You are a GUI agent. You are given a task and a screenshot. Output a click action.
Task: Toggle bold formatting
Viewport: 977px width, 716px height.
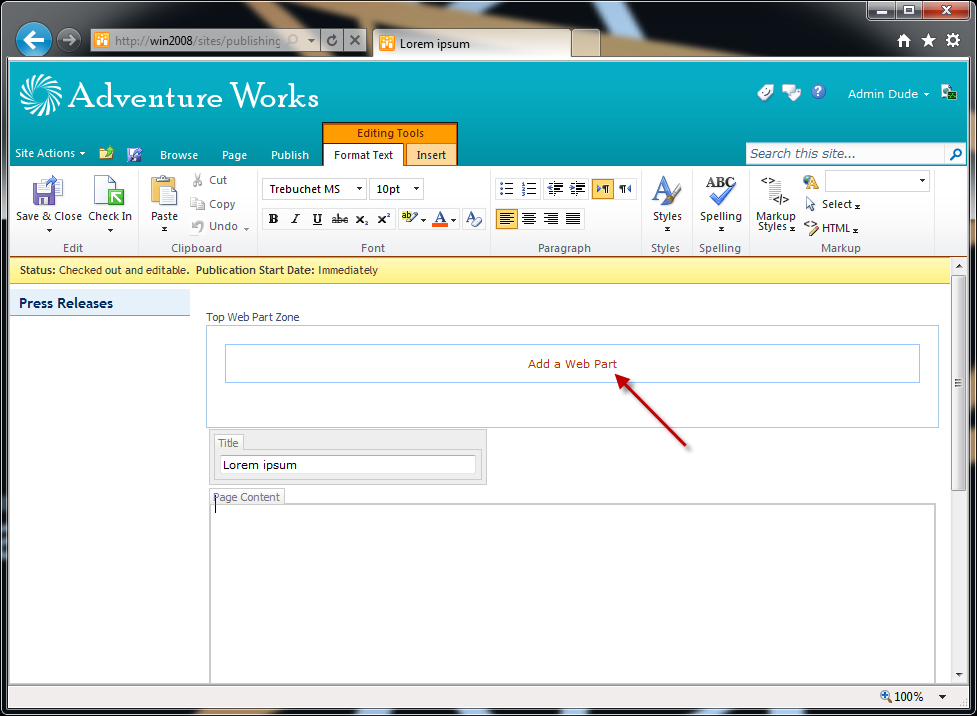pos(273,219)
